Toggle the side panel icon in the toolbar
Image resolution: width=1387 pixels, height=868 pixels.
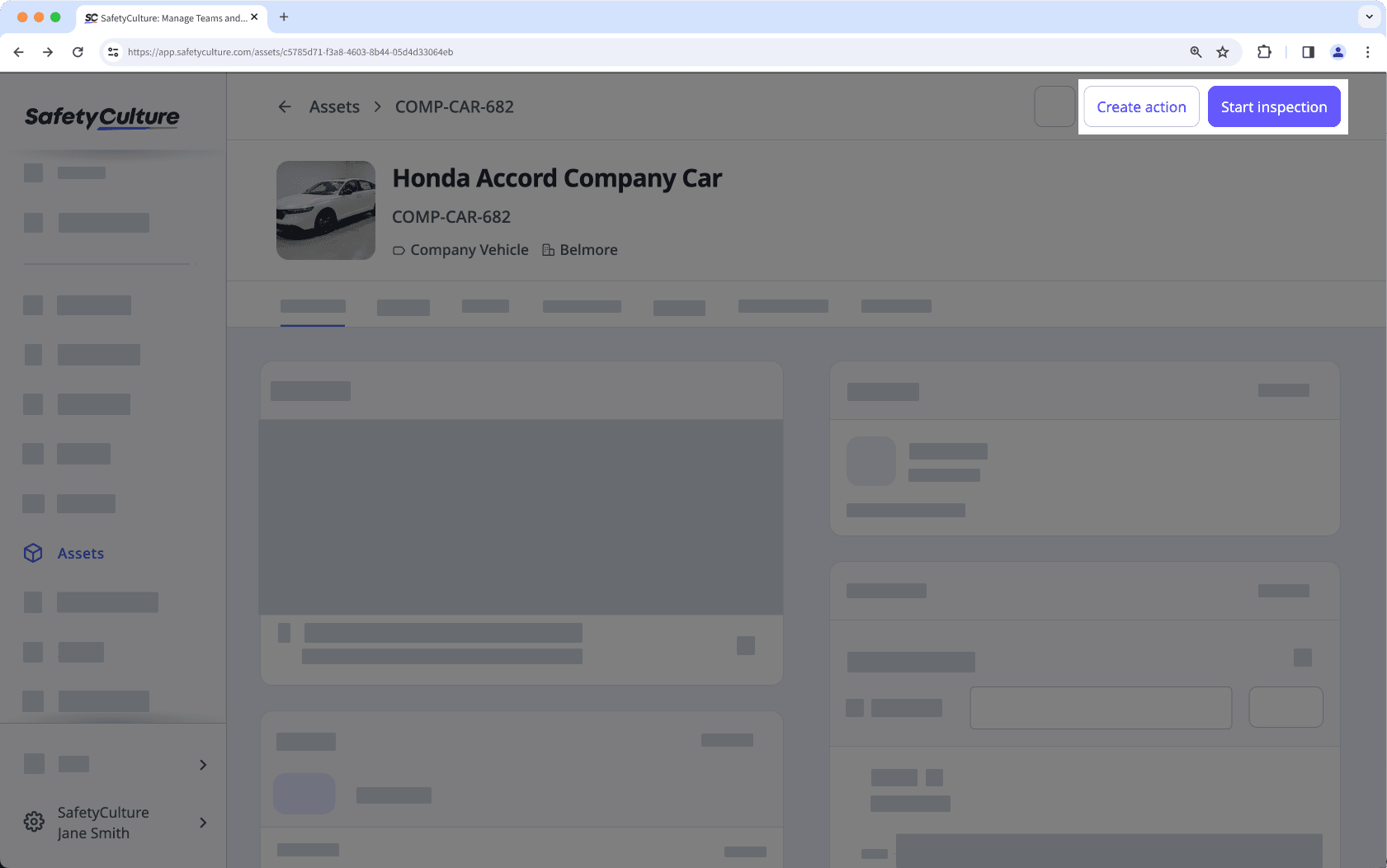coord(1307,52)
